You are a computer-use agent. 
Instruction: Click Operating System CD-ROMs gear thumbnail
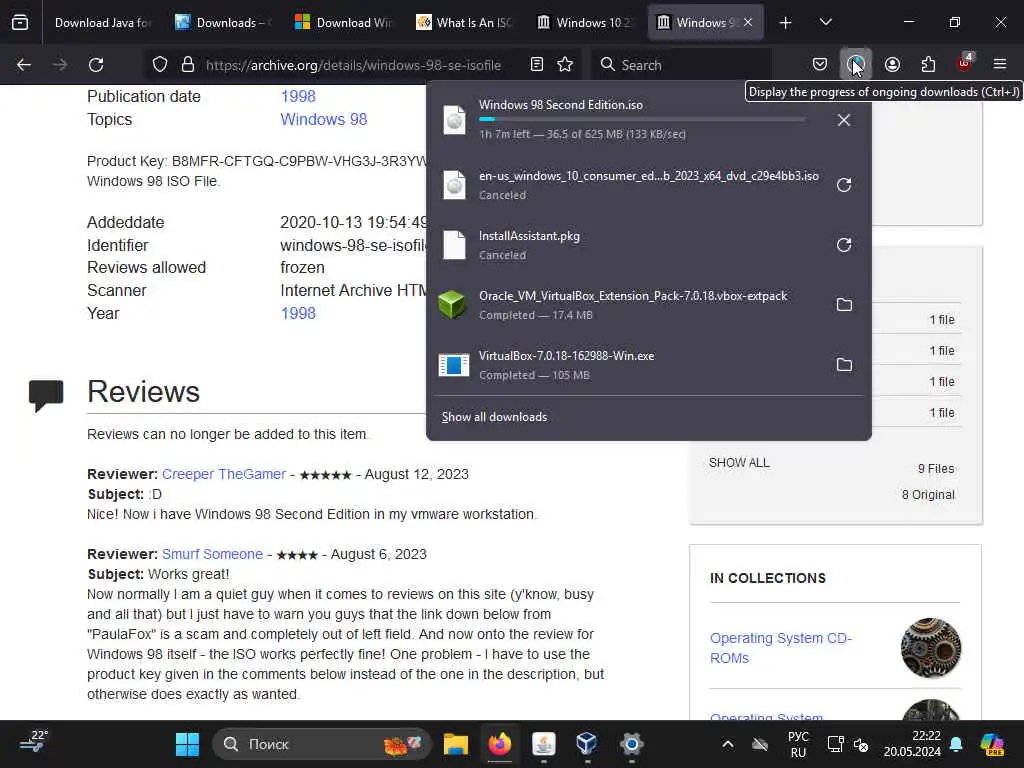click(931, 648)
